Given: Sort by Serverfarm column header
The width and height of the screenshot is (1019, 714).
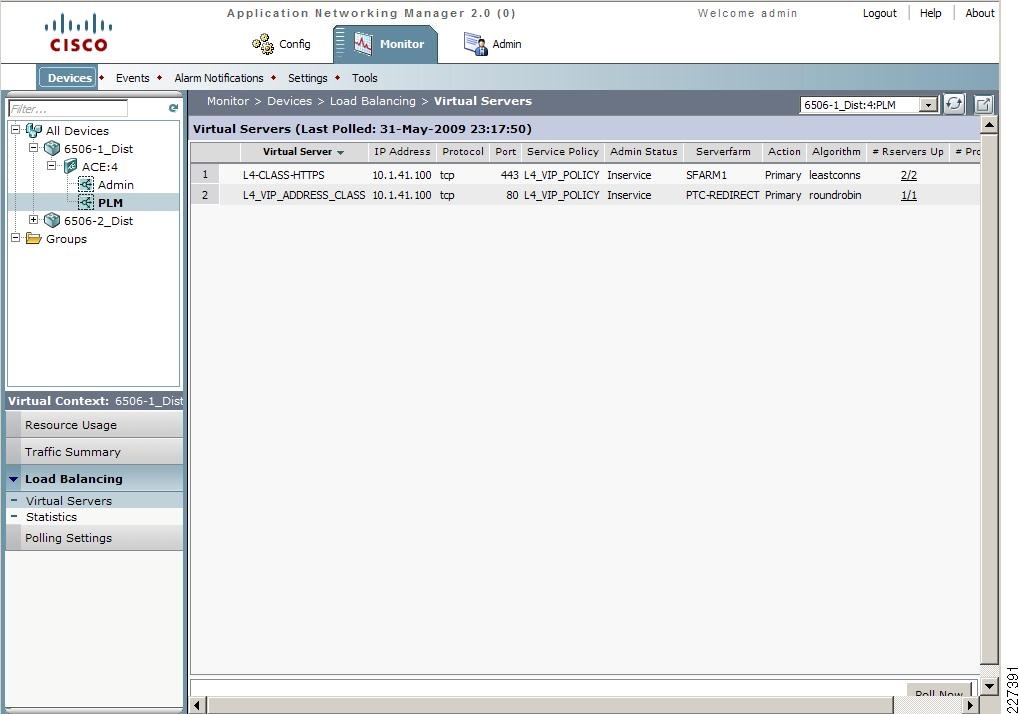Looking at the screenshot, I should 723,151.
